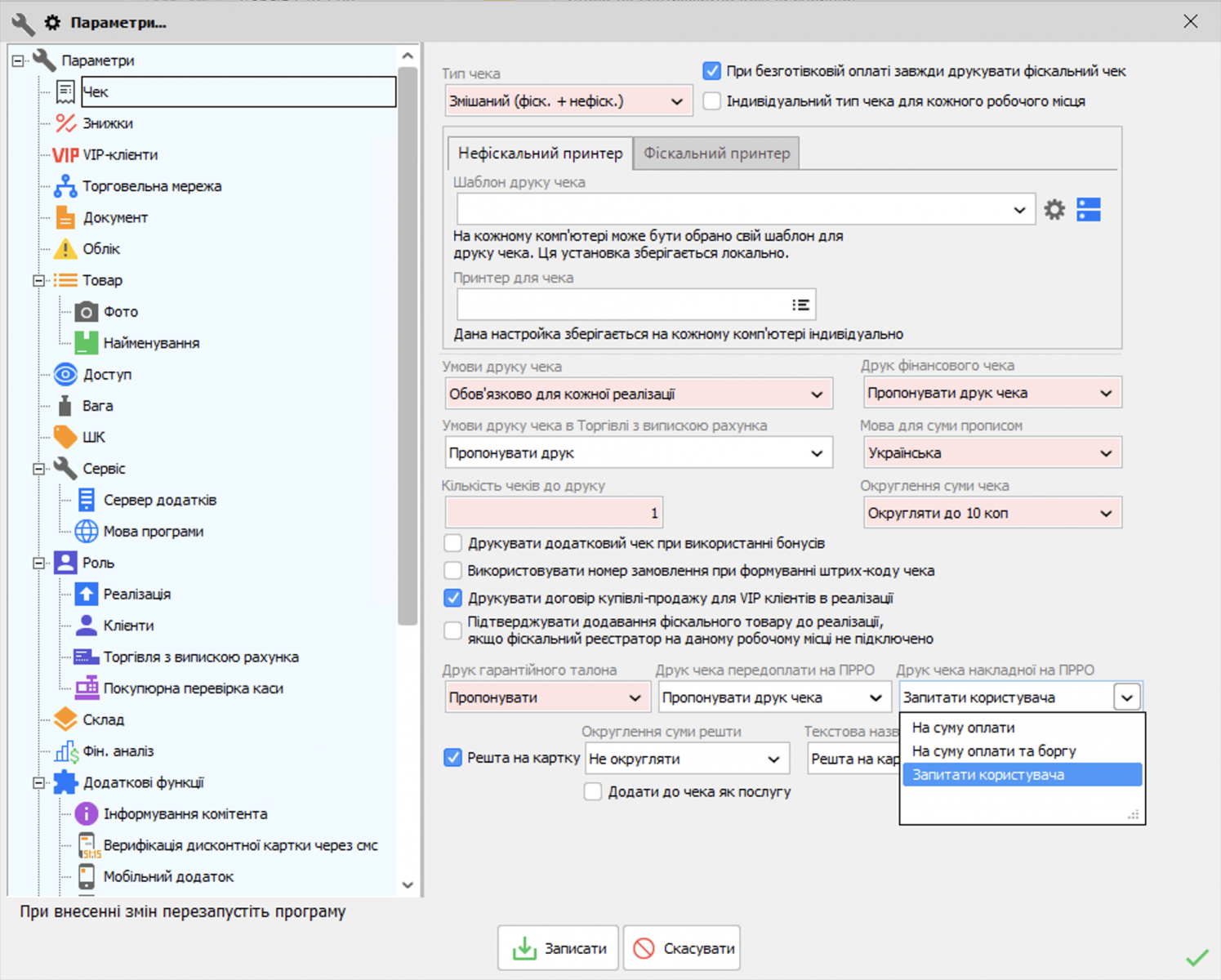
Task: Open template settings with the gear icon
Action: 1054,210
